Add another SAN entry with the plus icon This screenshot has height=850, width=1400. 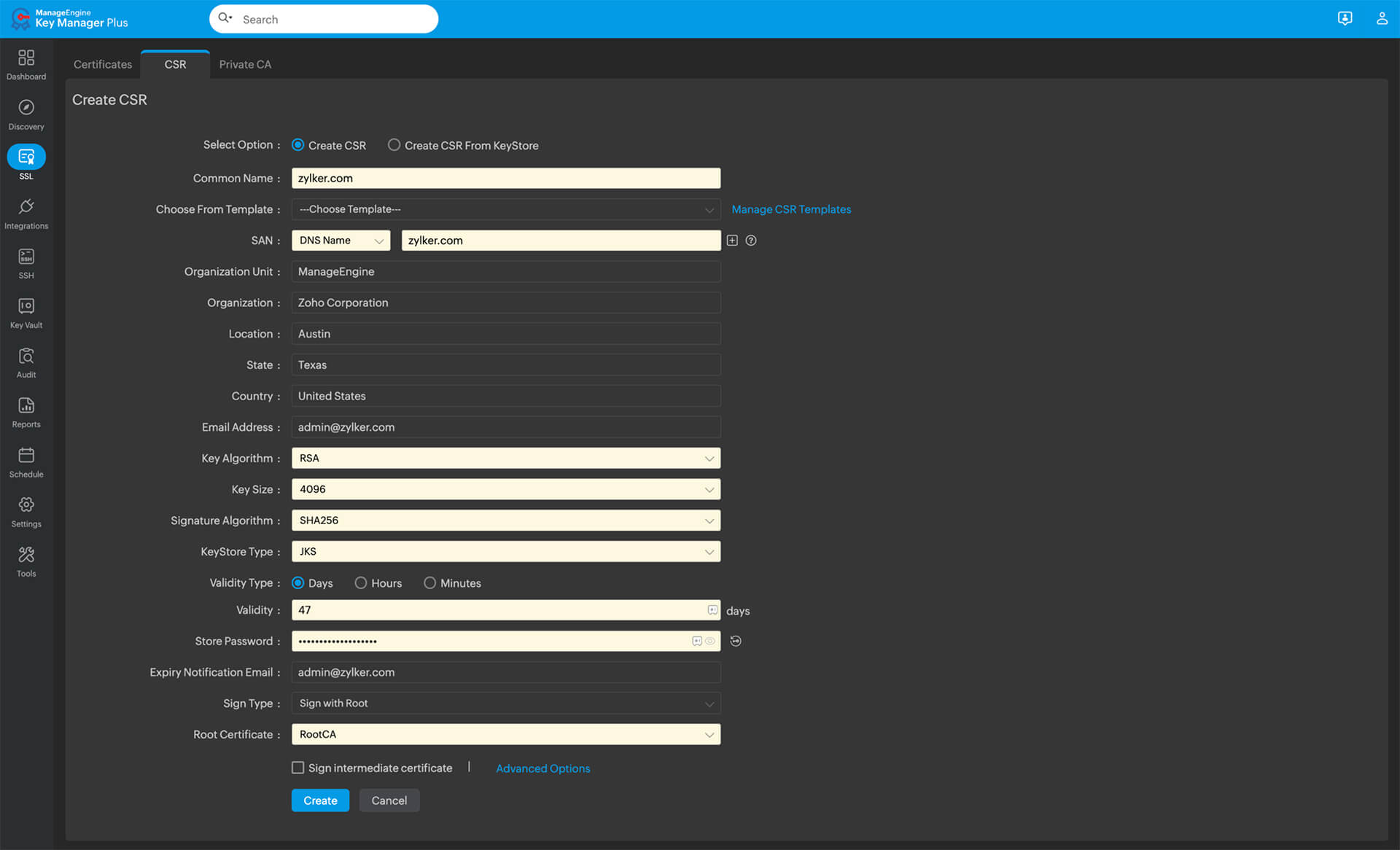click(732, 240)
